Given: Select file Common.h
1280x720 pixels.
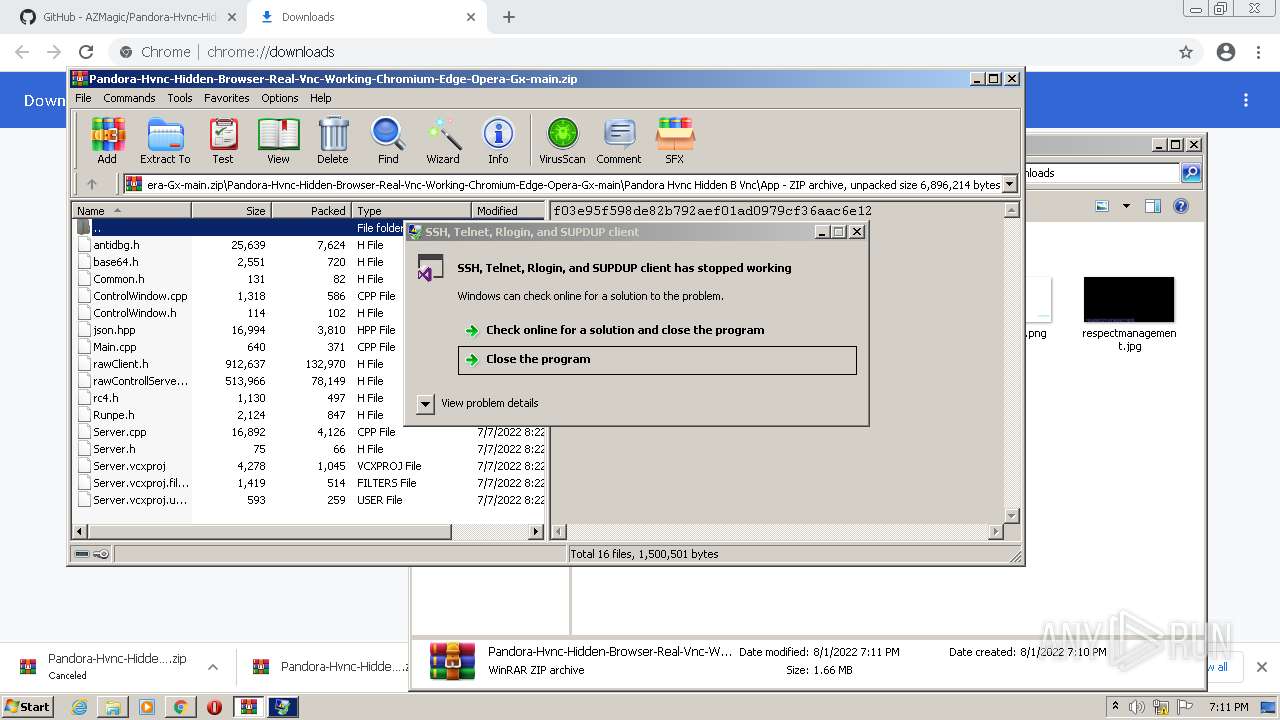Looking at the screenshot, I should 118,279.
